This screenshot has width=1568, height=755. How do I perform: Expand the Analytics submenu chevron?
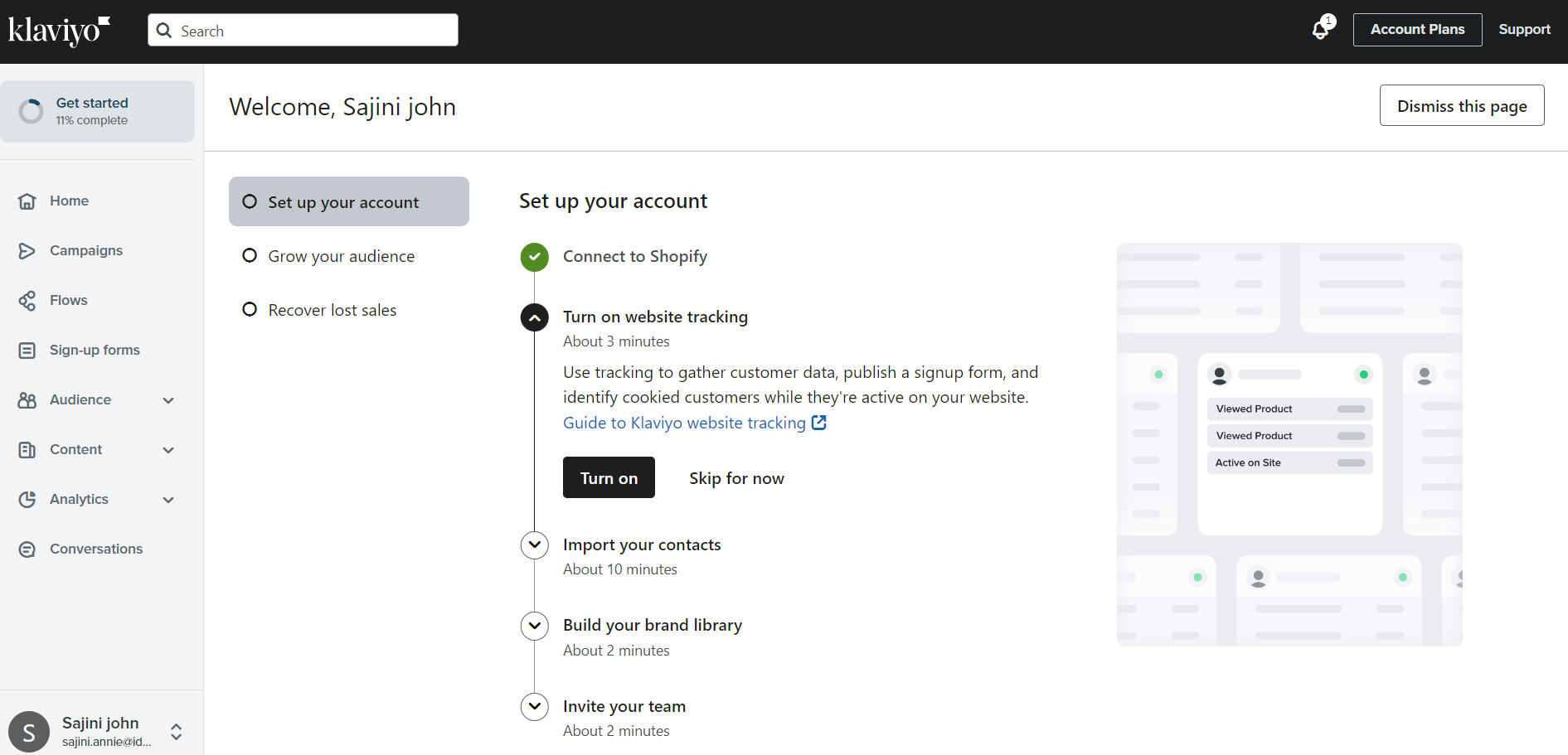(168, 500)
